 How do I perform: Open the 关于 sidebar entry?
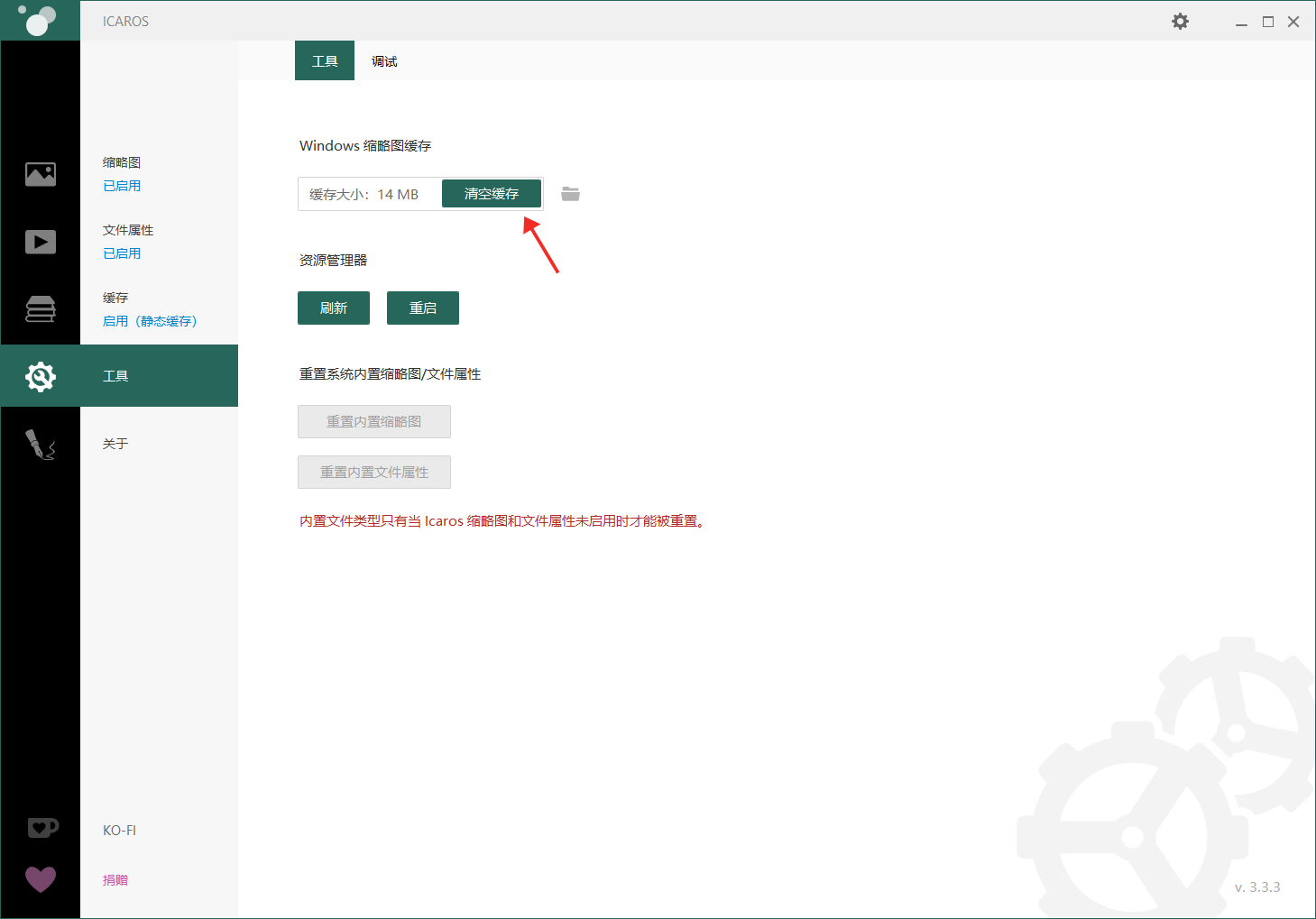coord(115,444)
